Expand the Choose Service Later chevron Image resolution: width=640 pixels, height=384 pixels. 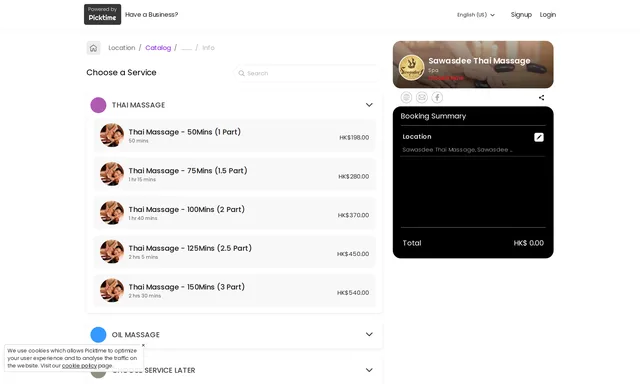point(369,370)
